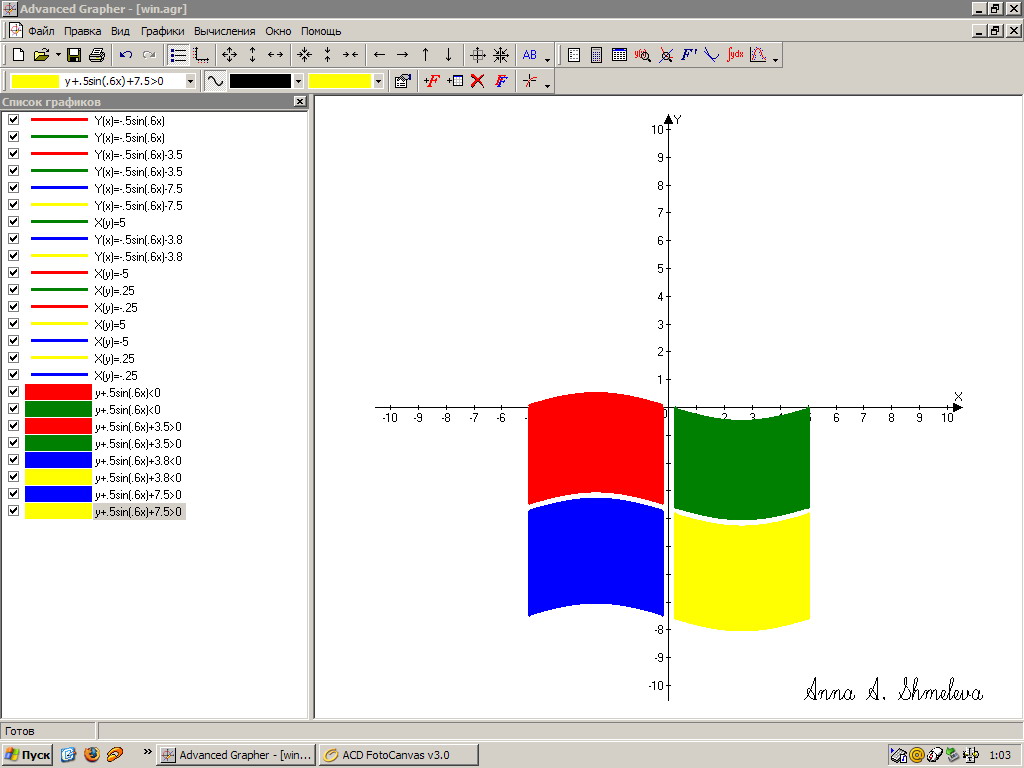1024x768 pixels.
Task: Open the yellow fill color dropdown
Action: click(378, 81)
